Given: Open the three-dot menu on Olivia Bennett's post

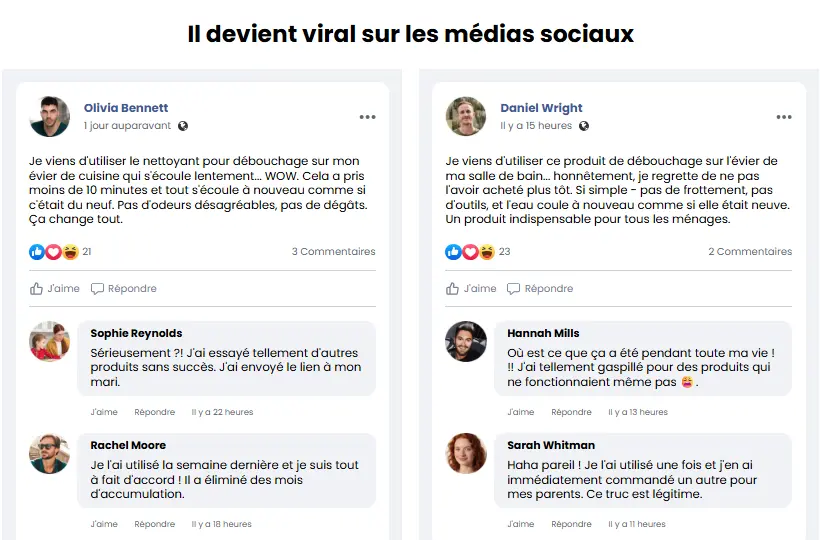Looking at the screenshot, I should [367, 117].
